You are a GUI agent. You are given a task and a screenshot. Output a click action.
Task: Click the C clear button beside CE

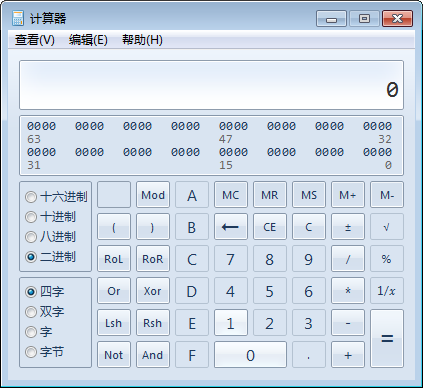coord(309,227)
